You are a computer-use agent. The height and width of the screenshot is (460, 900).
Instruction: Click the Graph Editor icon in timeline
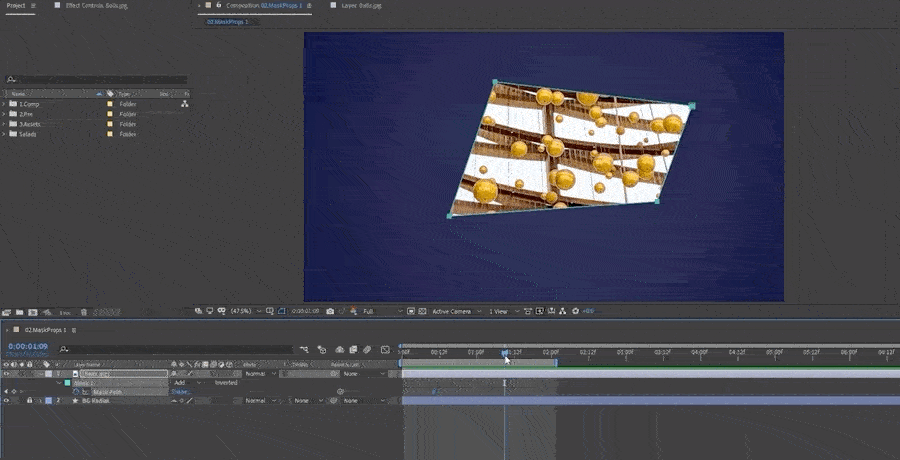click(386, 350)
